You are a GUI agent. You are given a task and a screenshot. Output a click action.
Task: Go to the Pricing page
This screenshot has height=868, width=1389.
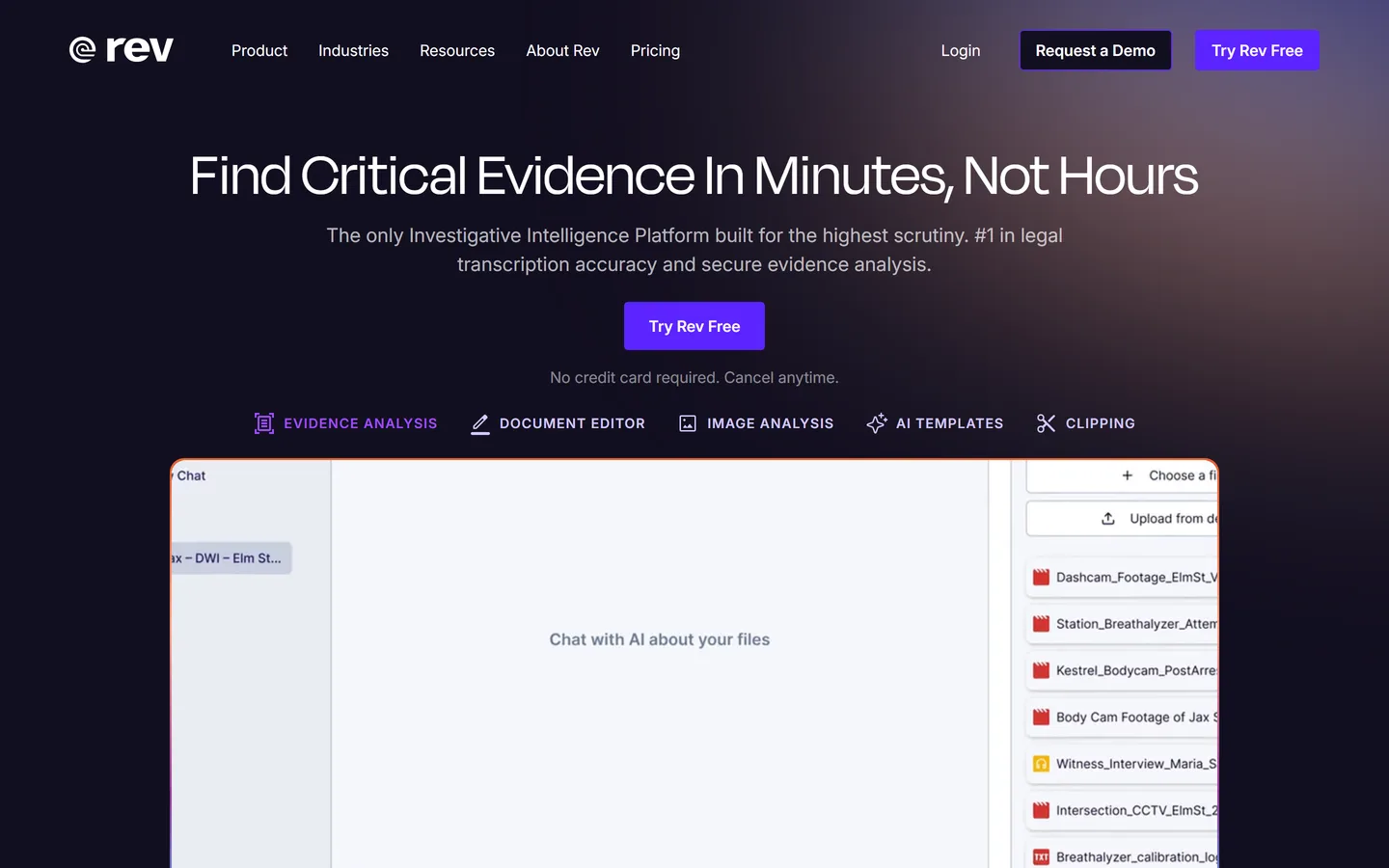coord(655,50)
